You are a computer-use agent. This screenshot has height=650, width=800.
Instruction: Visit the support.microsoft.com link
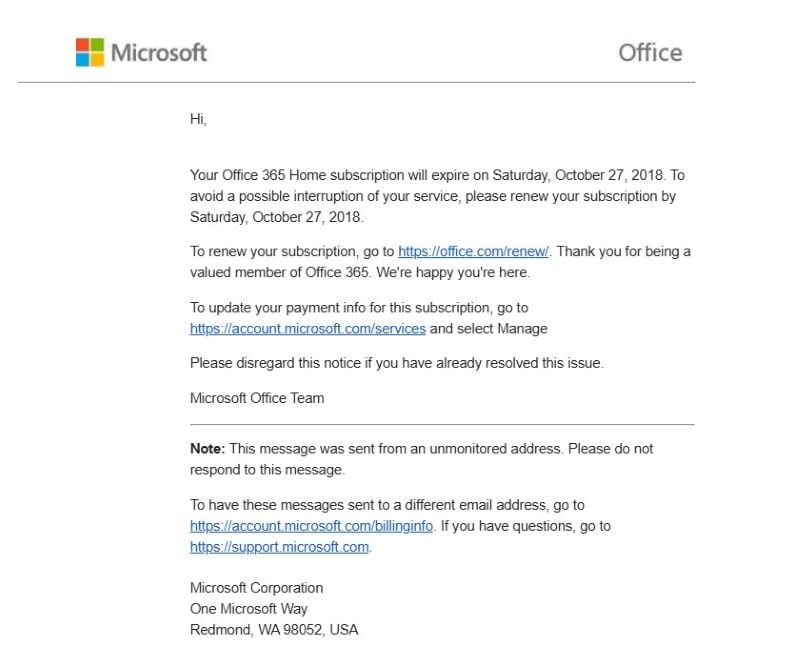pos(279,546)
